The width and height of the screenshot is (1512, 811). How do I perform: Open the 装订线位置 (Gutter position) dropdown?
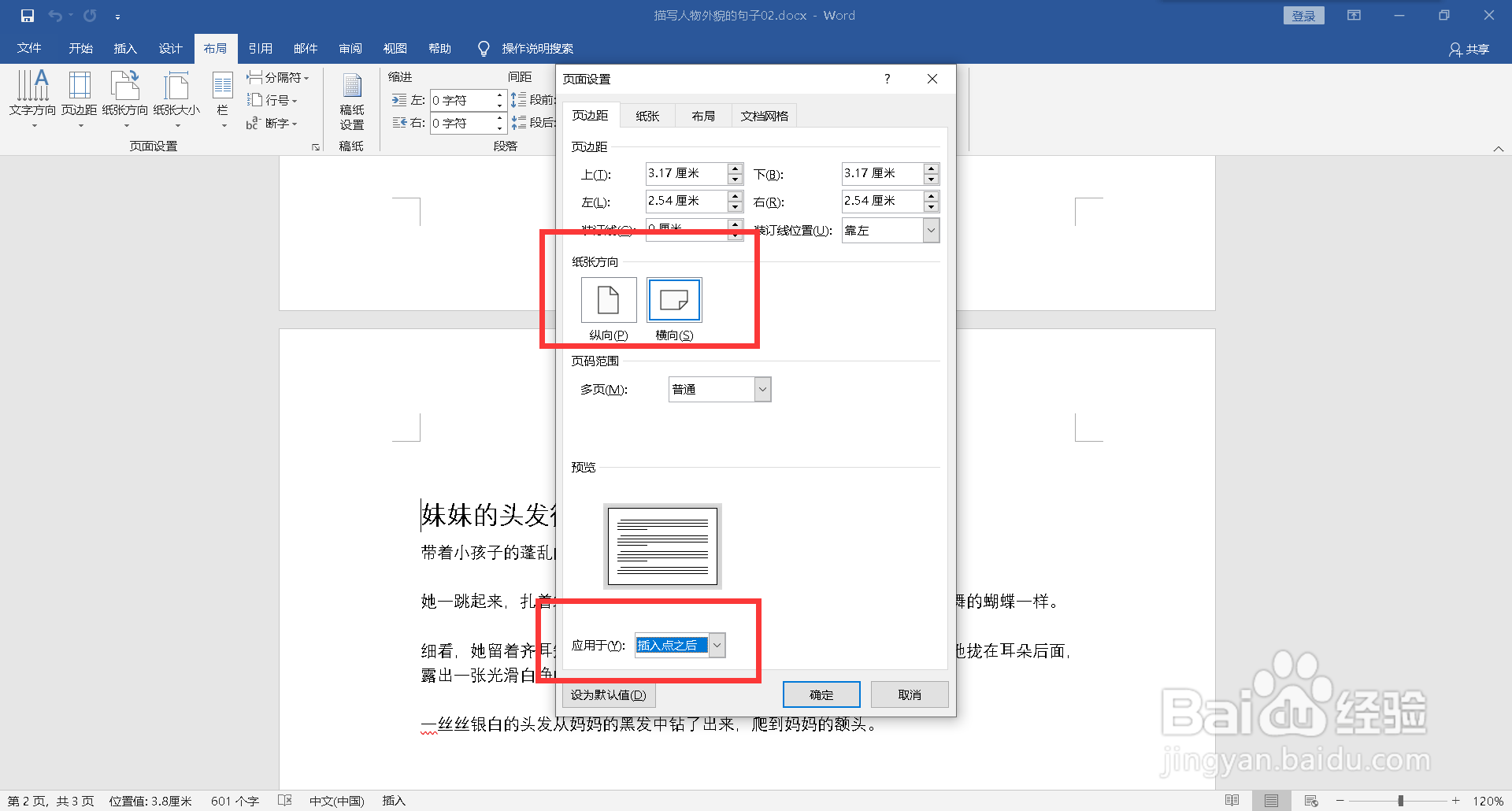pyautogui.click(x=932, y=230)
